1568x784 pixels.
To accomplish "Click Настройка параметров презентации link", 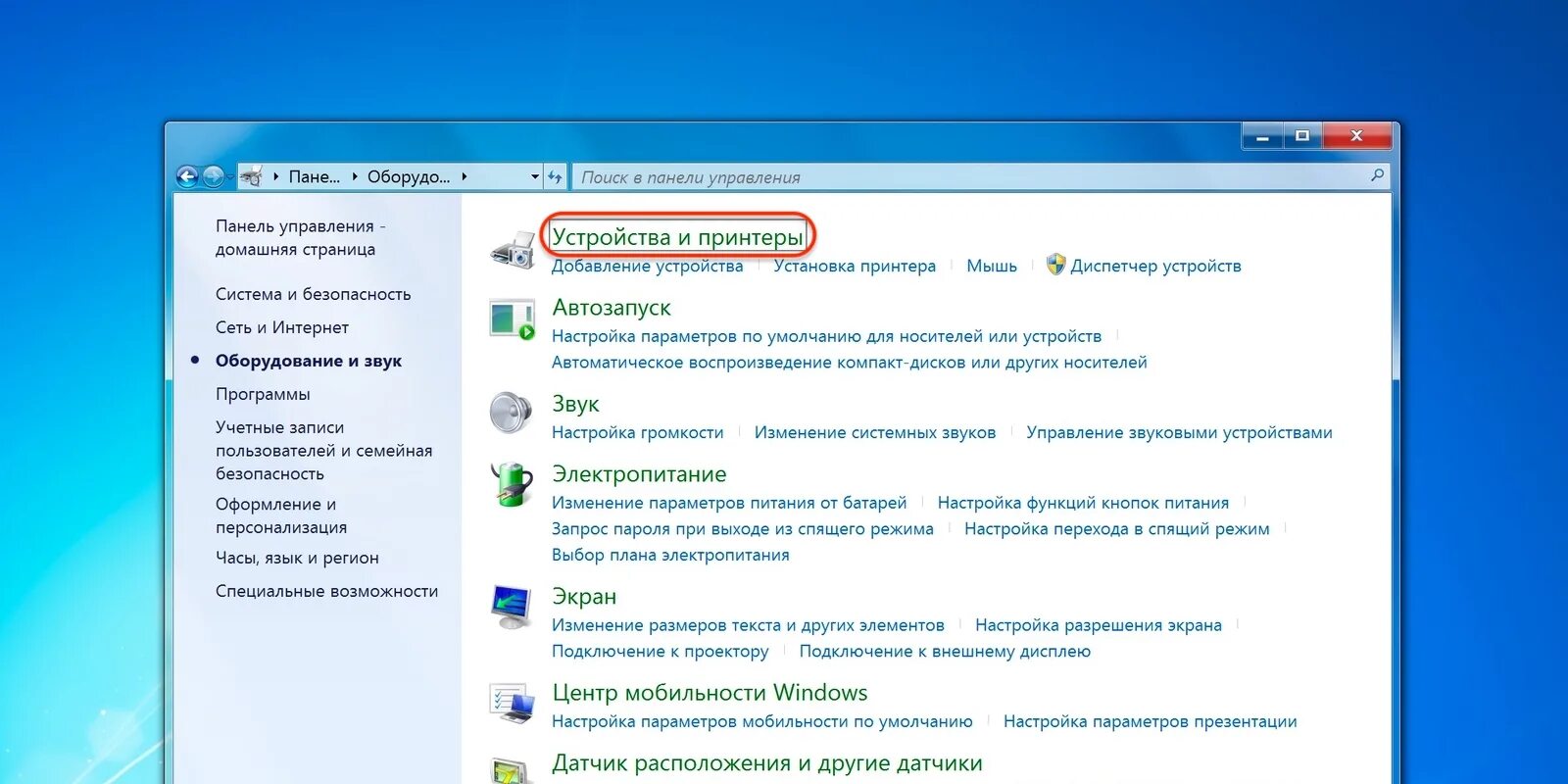I will pos(1150,722).
